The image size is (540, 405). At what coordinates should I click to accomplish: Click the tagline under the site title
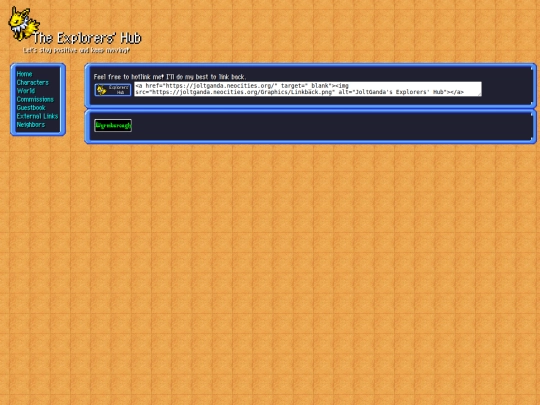point(76,50)
